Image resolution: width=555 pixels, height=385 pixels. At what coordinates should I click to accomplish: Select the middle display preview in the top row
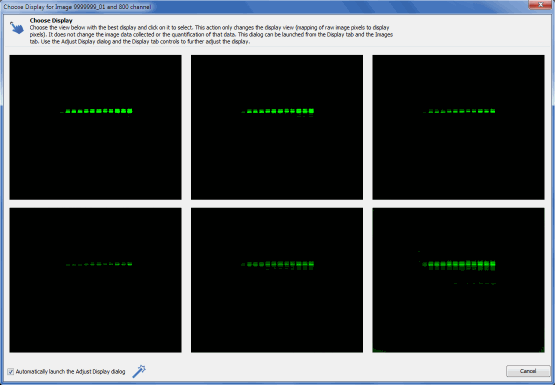click(x=277, y=127)
